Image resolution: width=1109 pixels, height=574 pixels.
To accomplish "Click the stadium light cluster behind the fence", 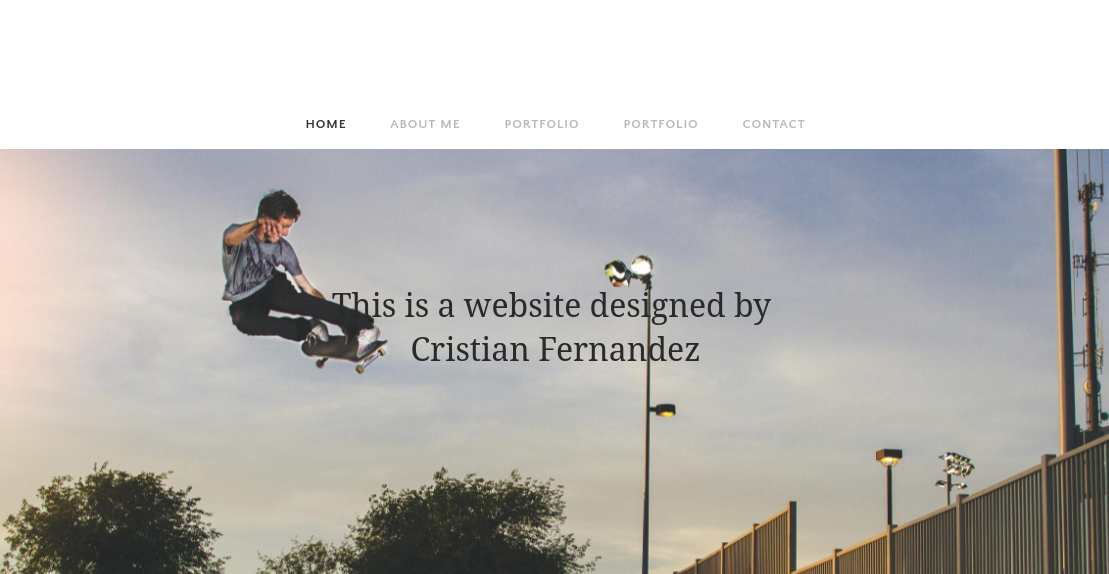I will 955,469.
